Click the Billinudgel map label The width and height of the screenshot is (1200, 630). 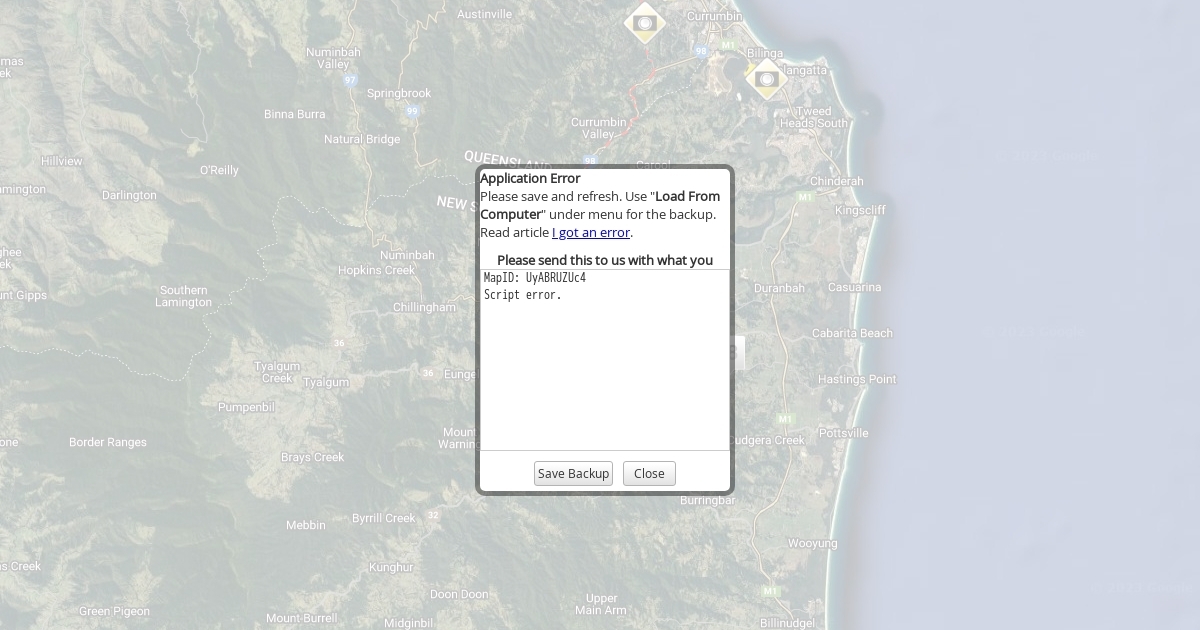787,623
